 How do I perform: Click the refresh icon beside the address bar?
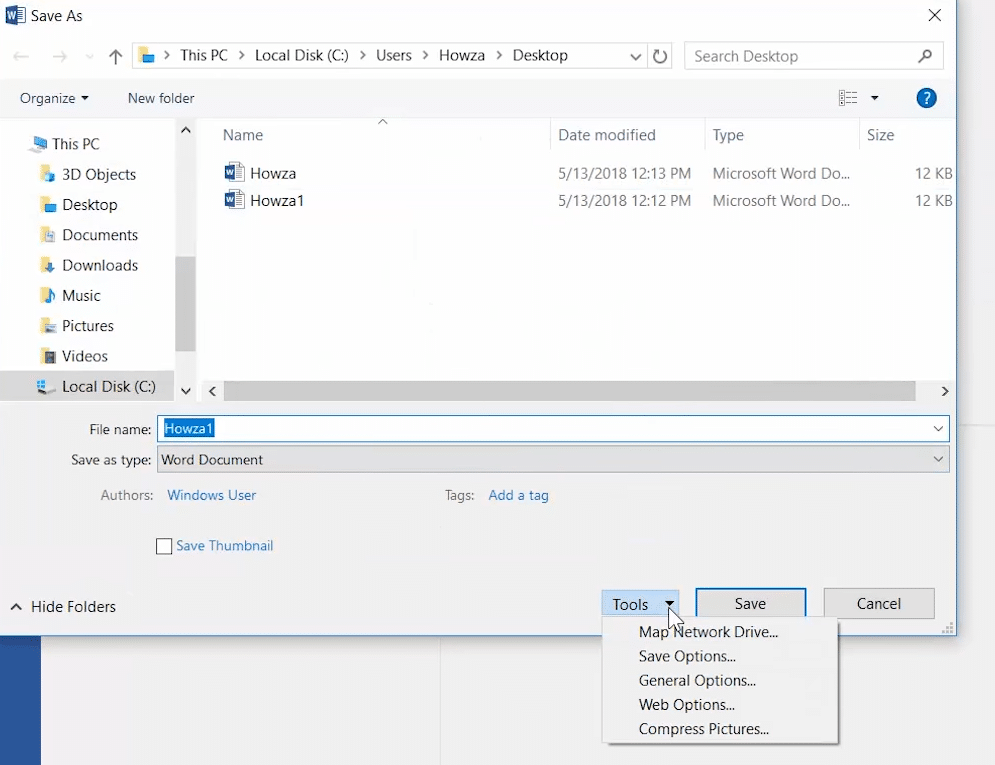coord(660,56)
